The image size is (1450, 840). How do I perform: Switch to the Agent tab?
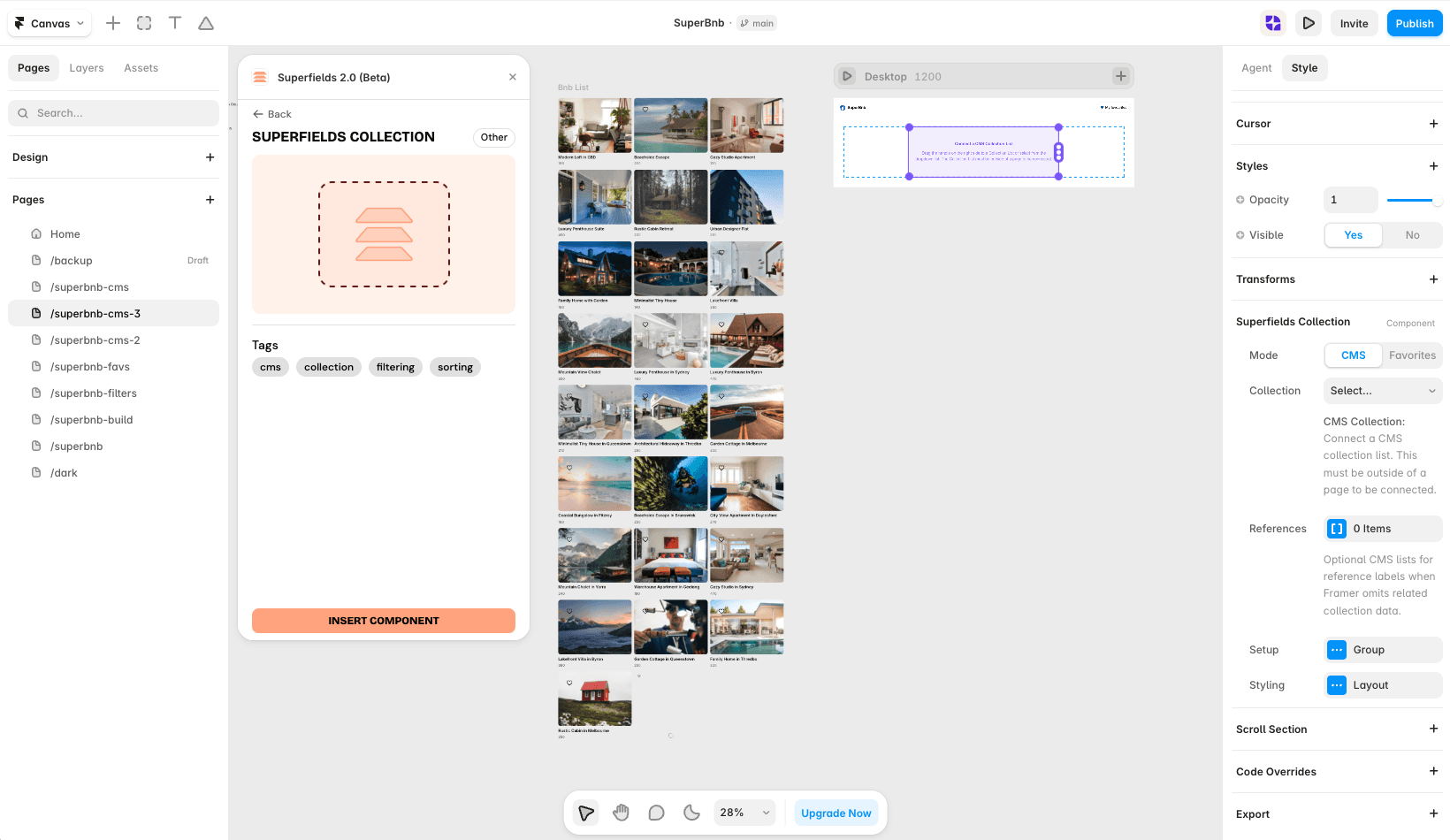coord(1256,68)
